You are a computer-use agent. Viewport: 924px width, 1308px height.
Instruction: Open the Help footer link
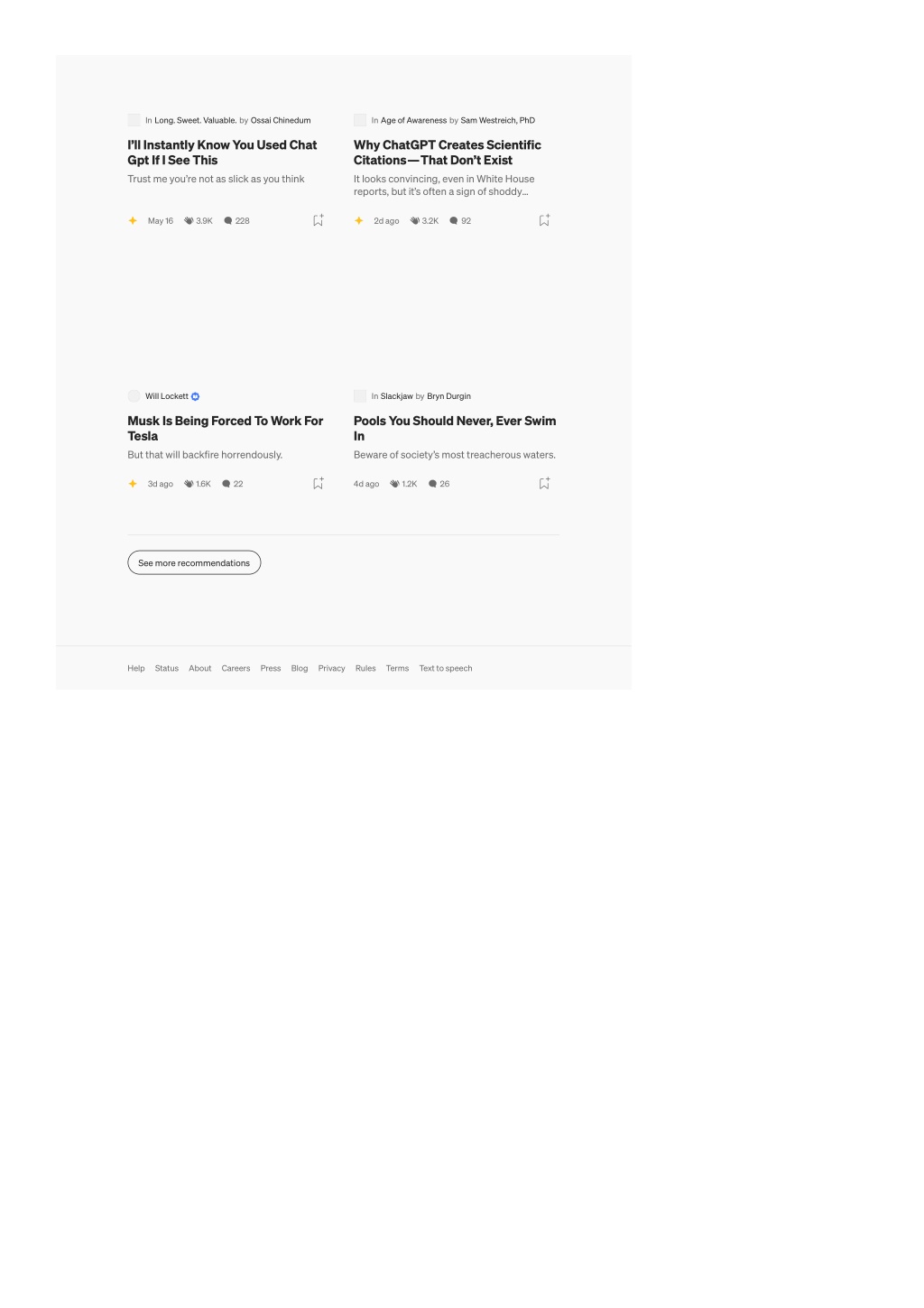[x=136, y=668]
